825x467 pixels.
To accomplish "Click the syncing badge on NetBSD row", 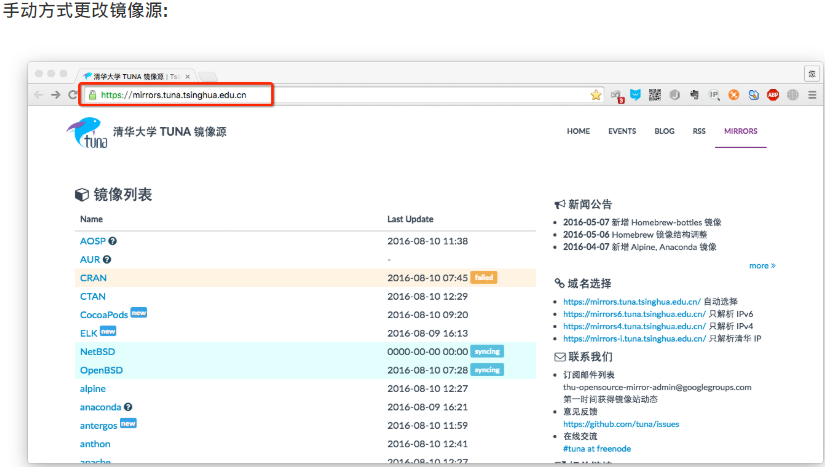I will [487, 351].
